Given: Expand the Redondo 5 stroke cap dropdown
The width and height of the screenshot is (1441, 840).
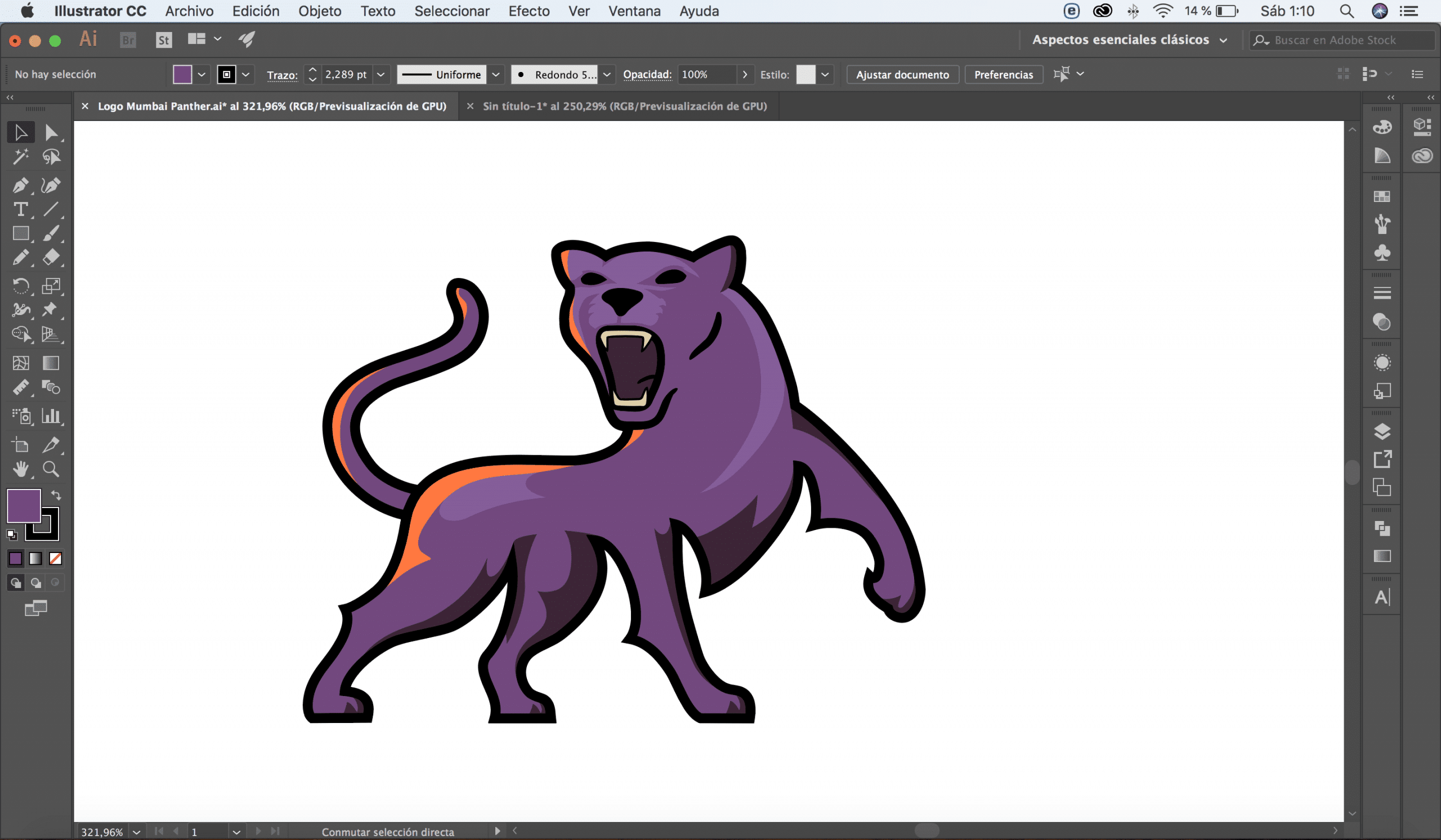Looking at the screenshot, I should 607,74.
